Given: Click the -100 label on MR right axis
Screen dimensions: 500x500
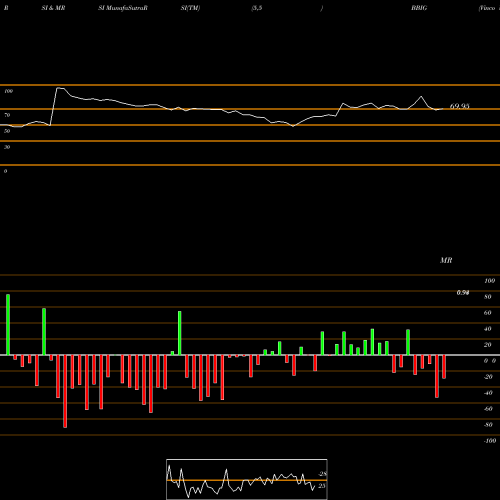Looking at the screenshot, I should tap(490, 441).
